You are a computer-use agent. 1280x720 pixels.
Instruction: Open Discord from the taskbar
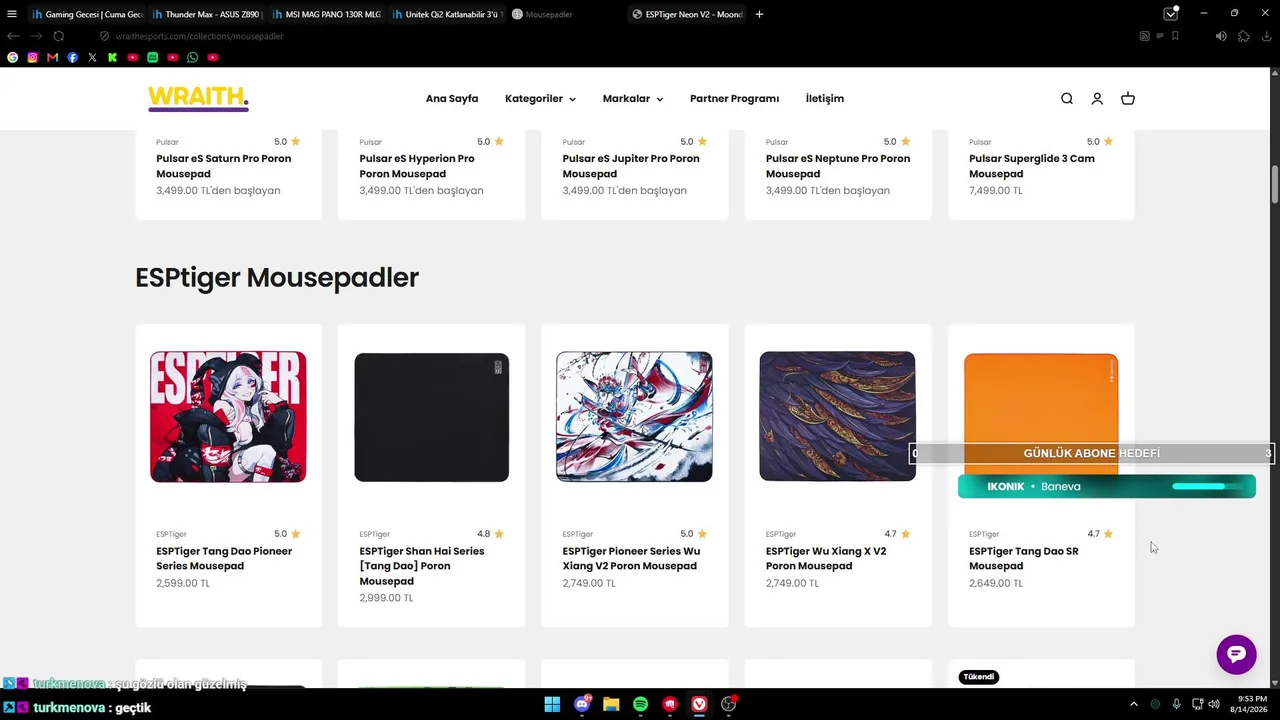582,705
